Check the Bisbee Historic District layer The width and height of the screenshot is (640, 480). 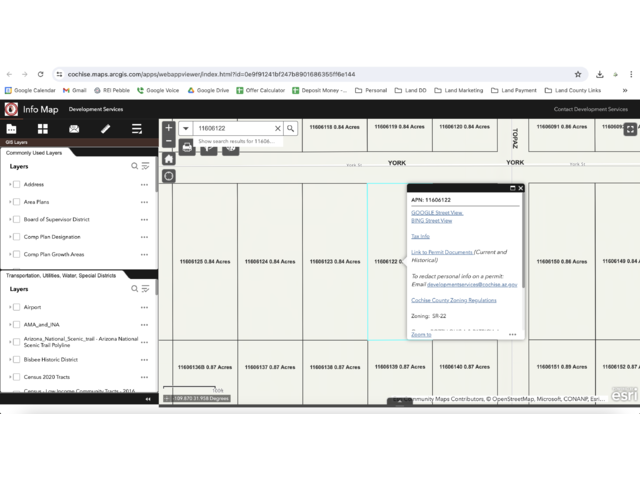(17, 359)
